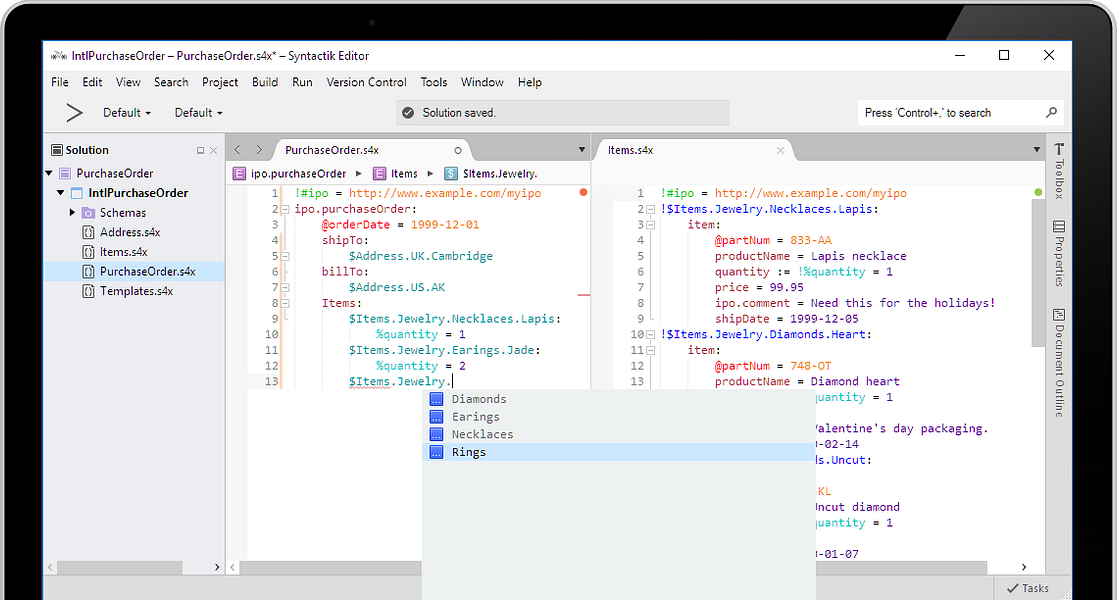Image resolution: width=1117 pixels, height=600 pixels.
Task: Click the Solution panel horizontal scrollbar
Action: 120,567
